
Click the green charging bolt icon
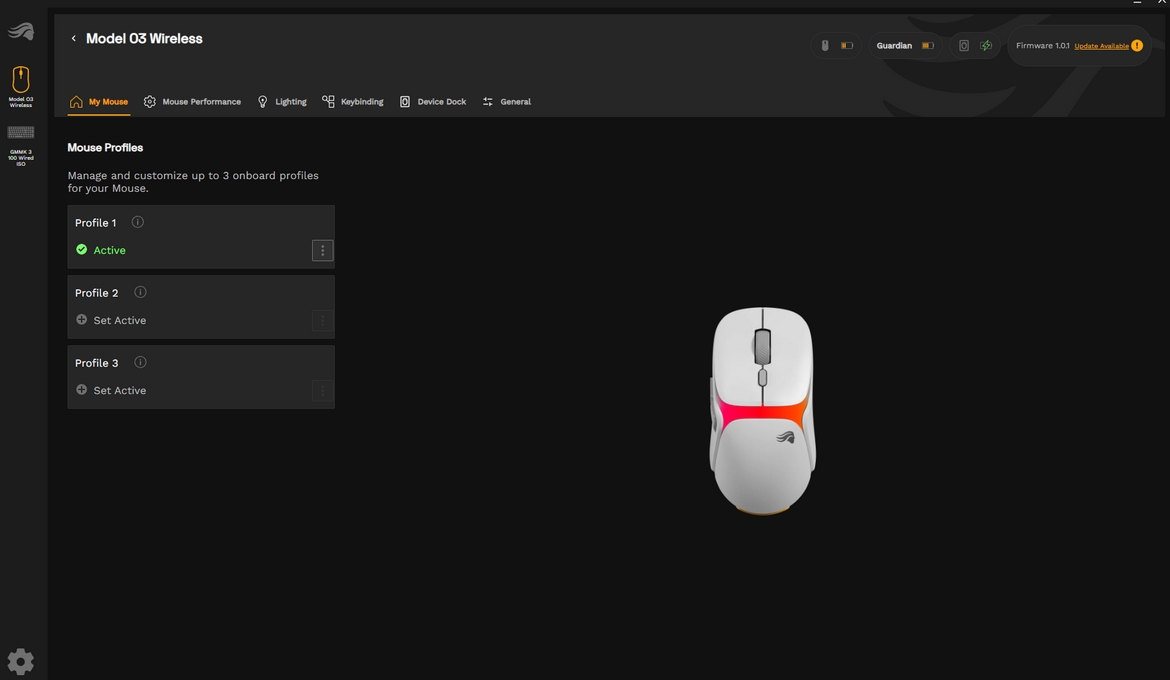986,46
